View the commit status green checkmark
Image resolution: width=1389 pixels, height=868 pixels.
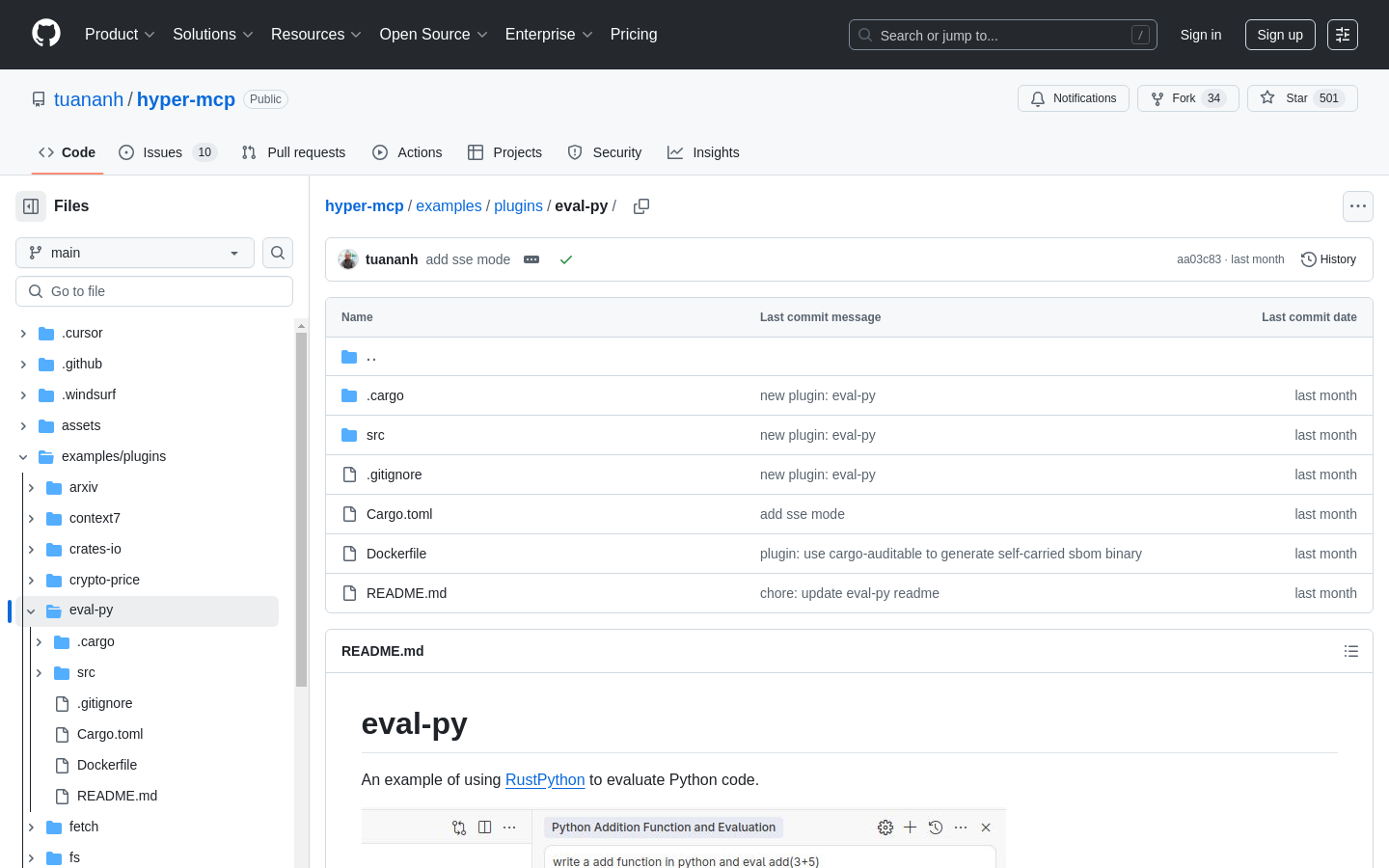566,259
